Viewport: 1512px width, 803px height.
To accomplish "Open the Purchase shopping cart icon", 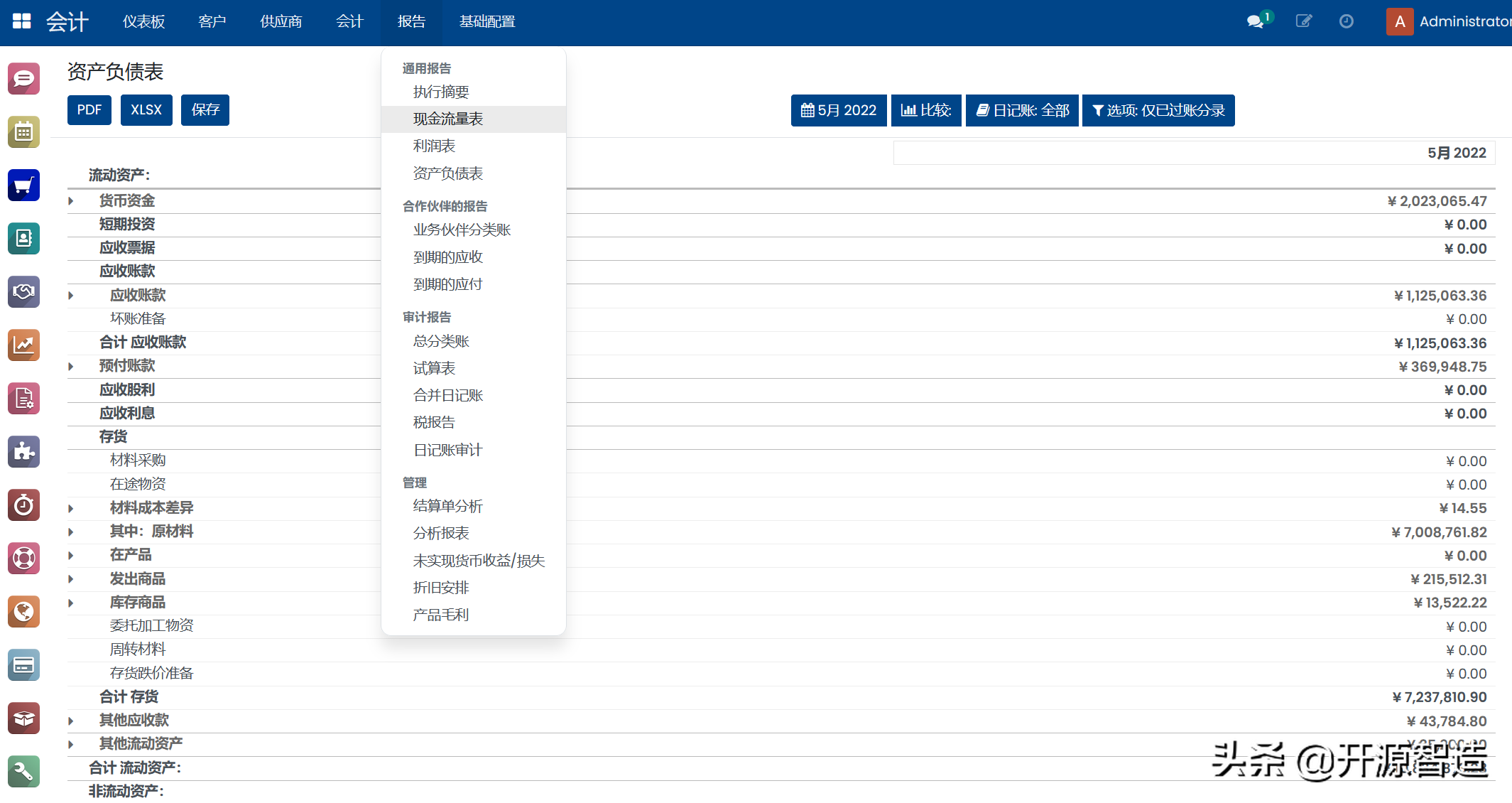I will click(x=23, y=185).
